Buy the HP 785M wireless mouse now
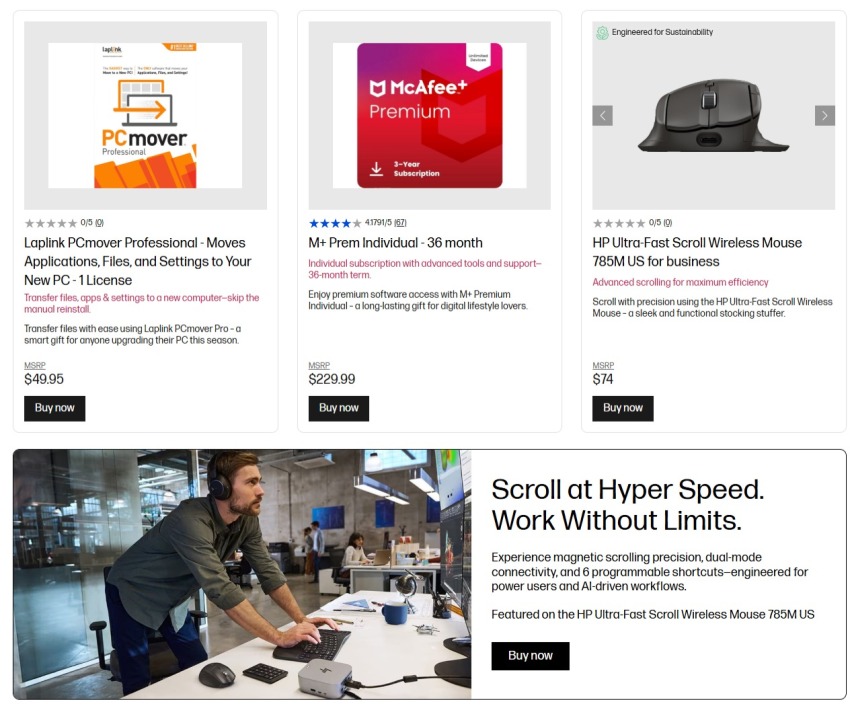850x710 pixels. tap(623, 408)
